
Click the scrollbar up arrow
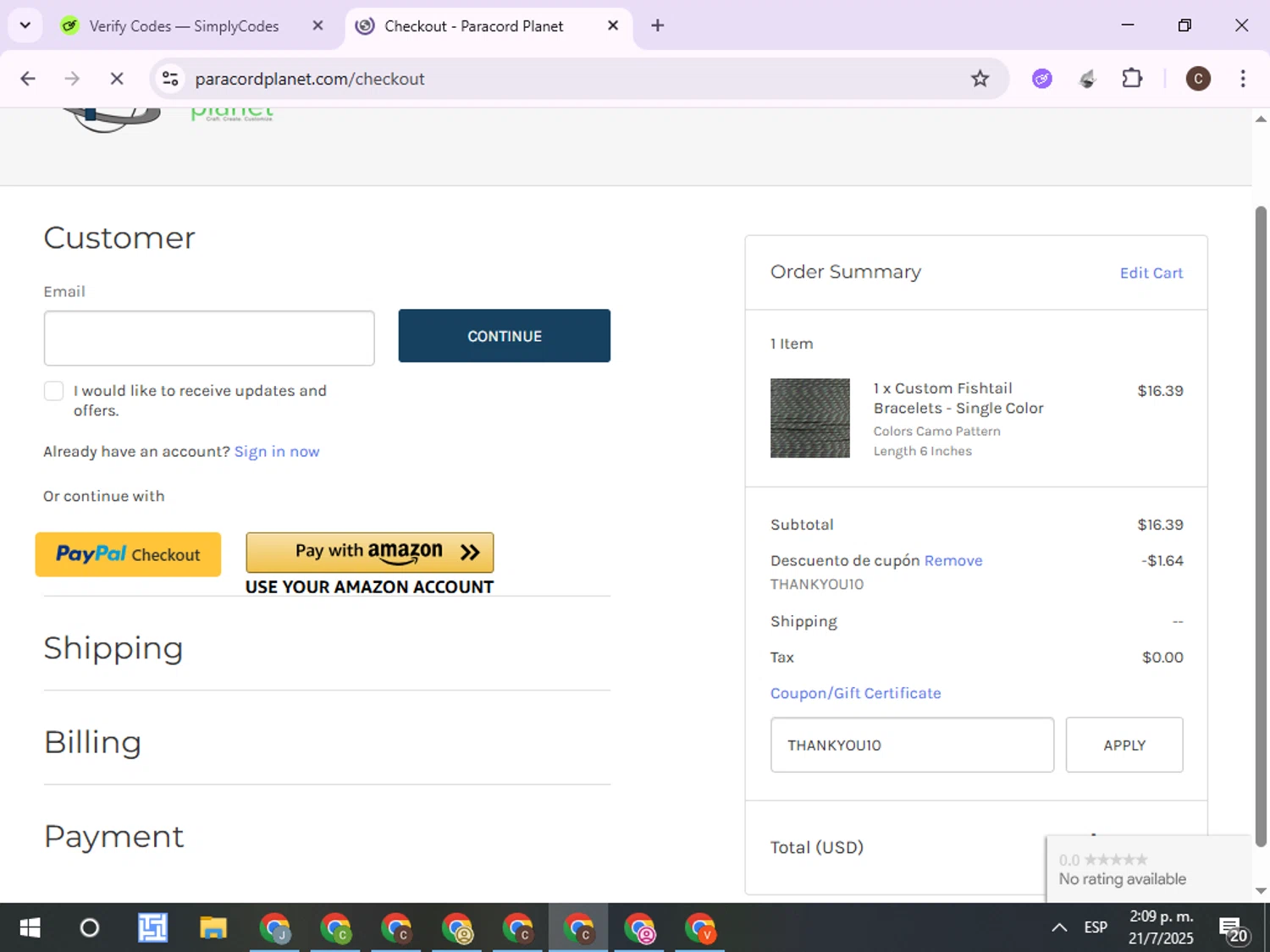(x=1261, y=119)
